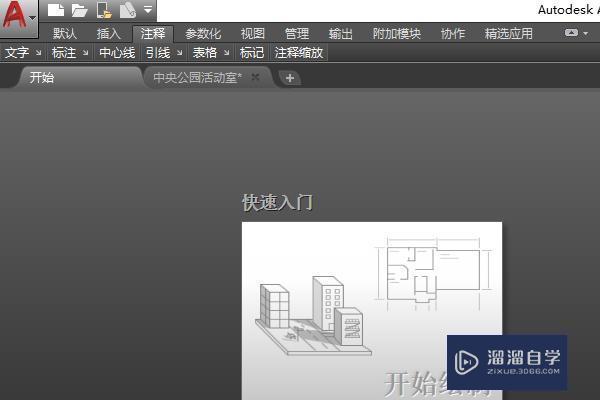Click the 中心线 panel title
Viewport: 600px width, 400px height.
point(117,53)
